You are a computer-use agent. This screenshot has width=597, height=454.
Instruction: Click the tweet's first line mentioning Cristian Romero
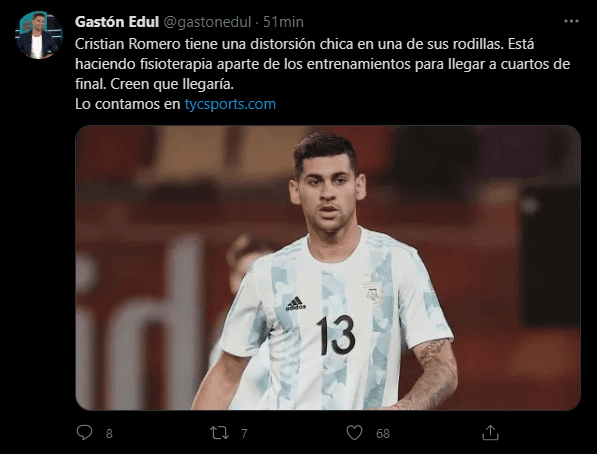click(x=304, y=44)
